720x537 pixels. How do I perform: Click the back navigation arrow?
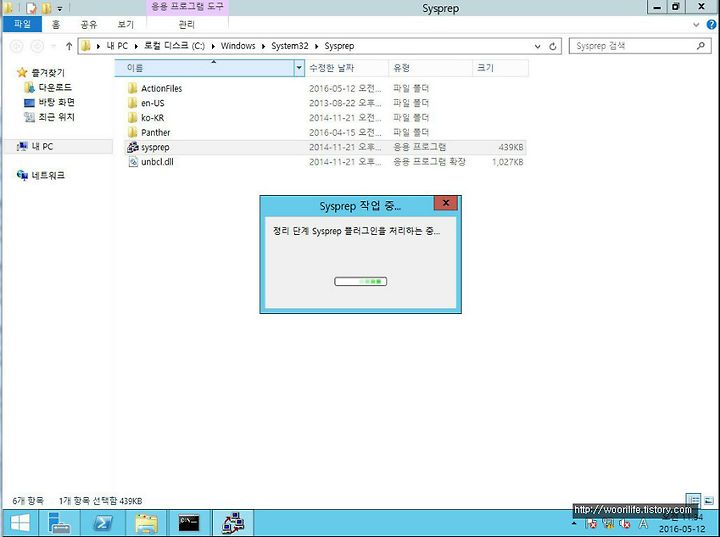[x=17, y=46]
